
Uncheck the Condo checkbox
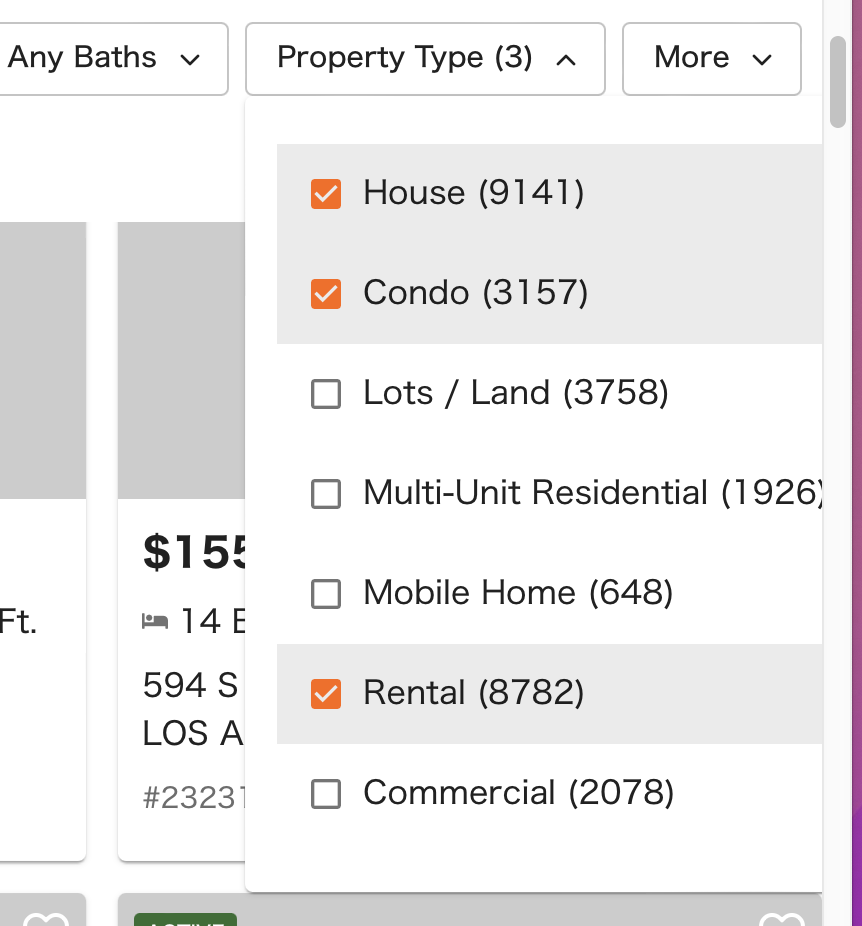tap(326, 294)
